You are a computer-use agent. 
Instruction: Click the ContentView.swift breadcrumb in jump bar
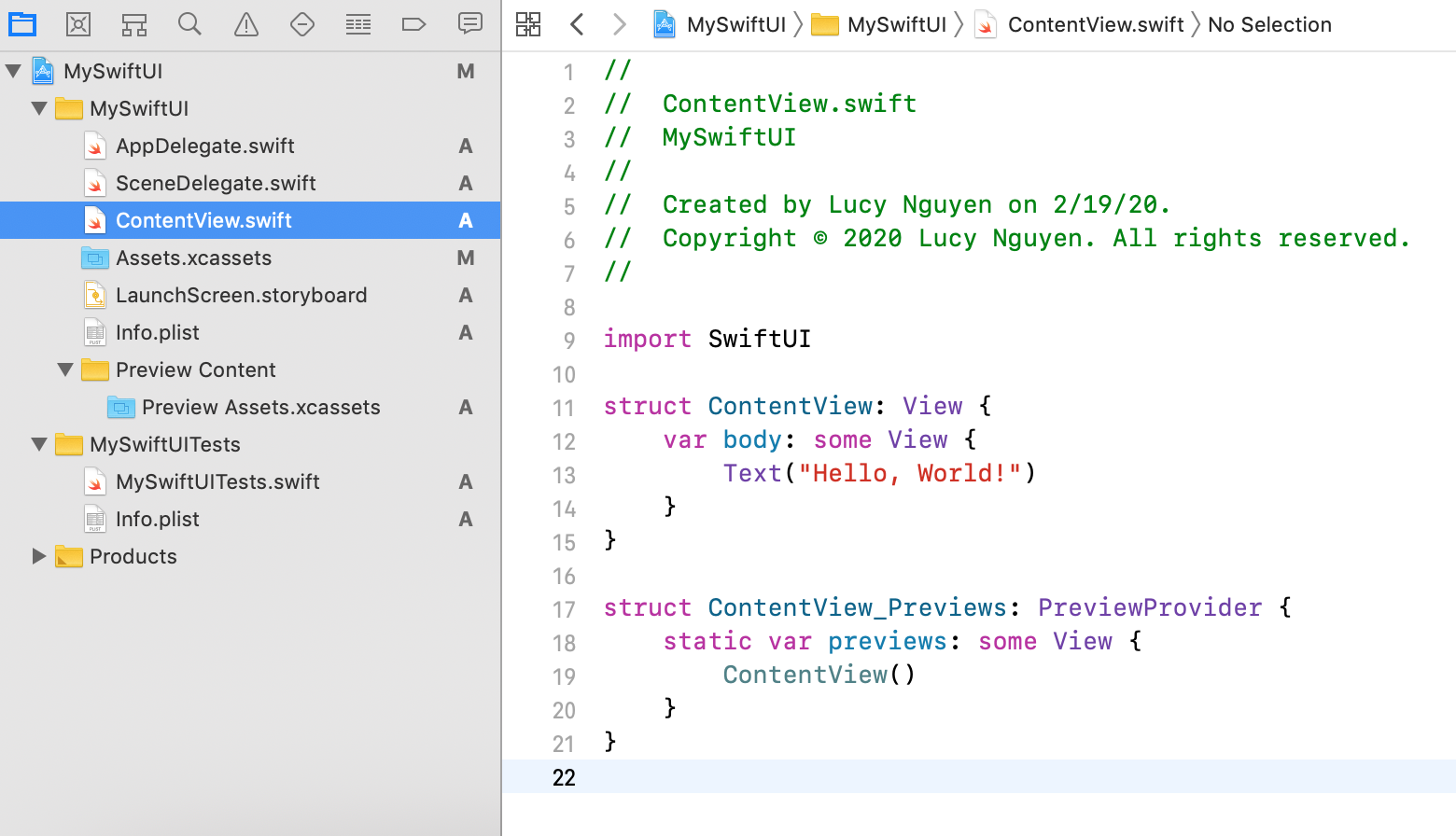click(1095, 24)
